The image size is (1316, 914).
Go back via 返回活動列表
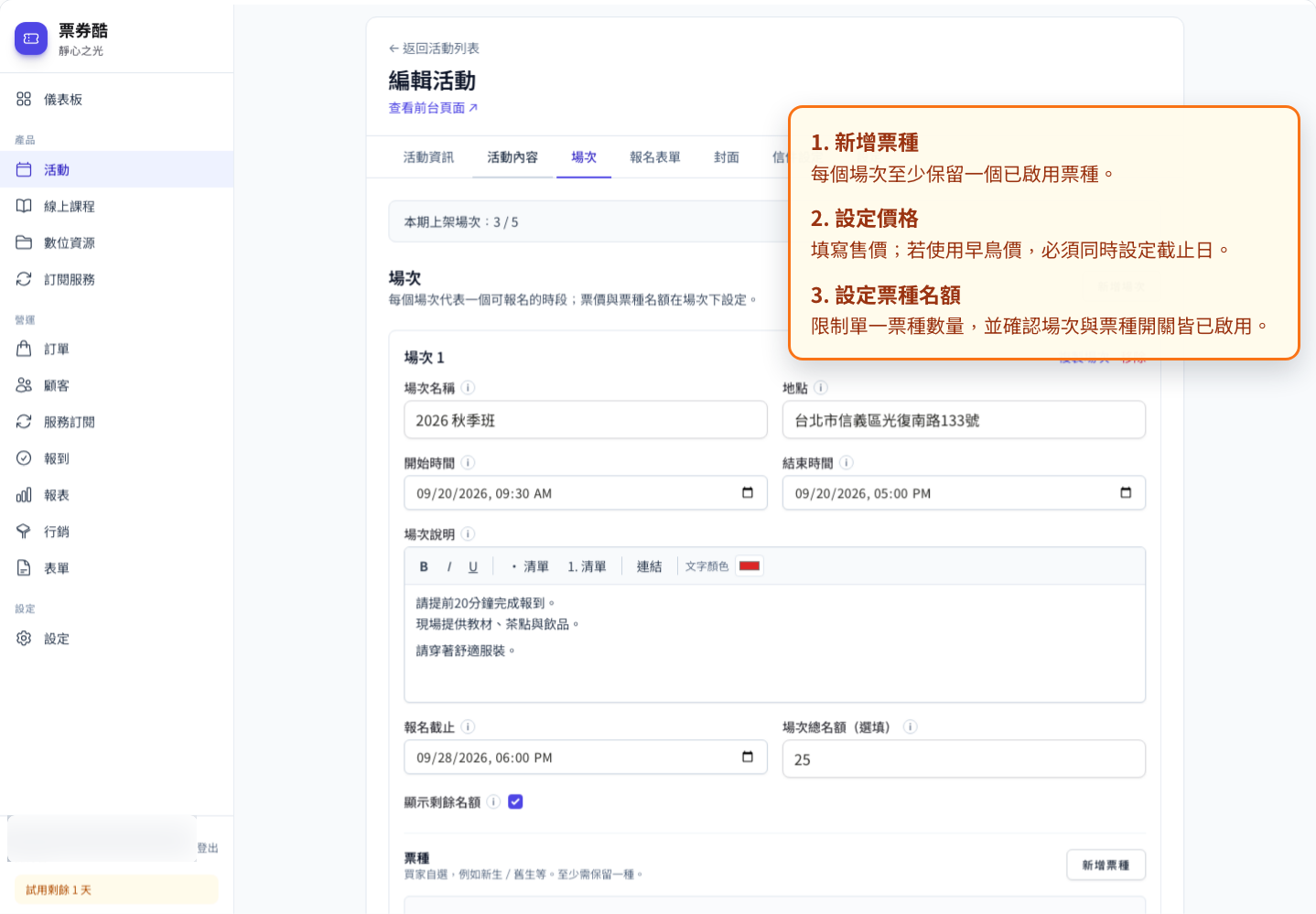[x=434, y=48]
